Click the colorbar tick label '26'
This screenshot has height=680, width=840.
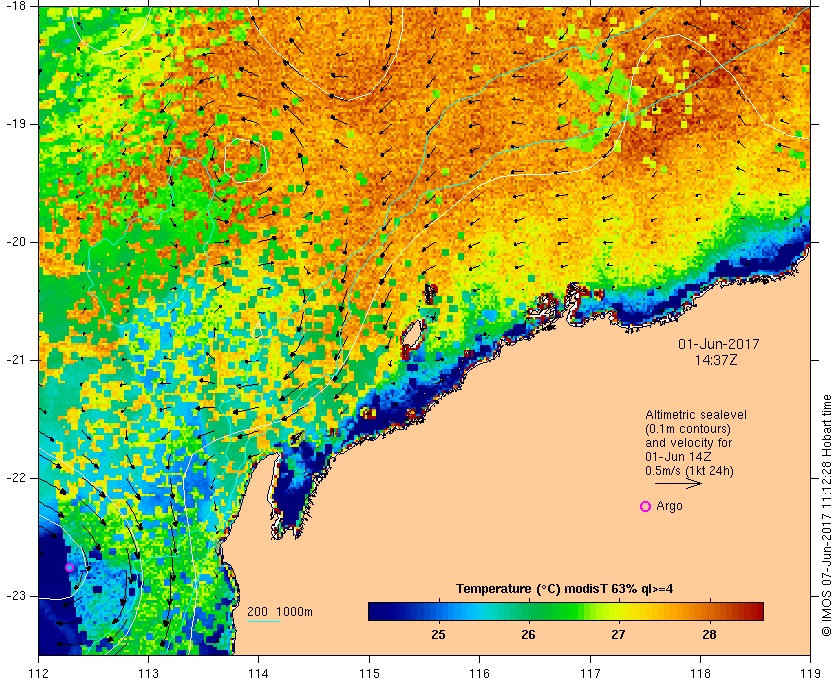tap(528, 634)
